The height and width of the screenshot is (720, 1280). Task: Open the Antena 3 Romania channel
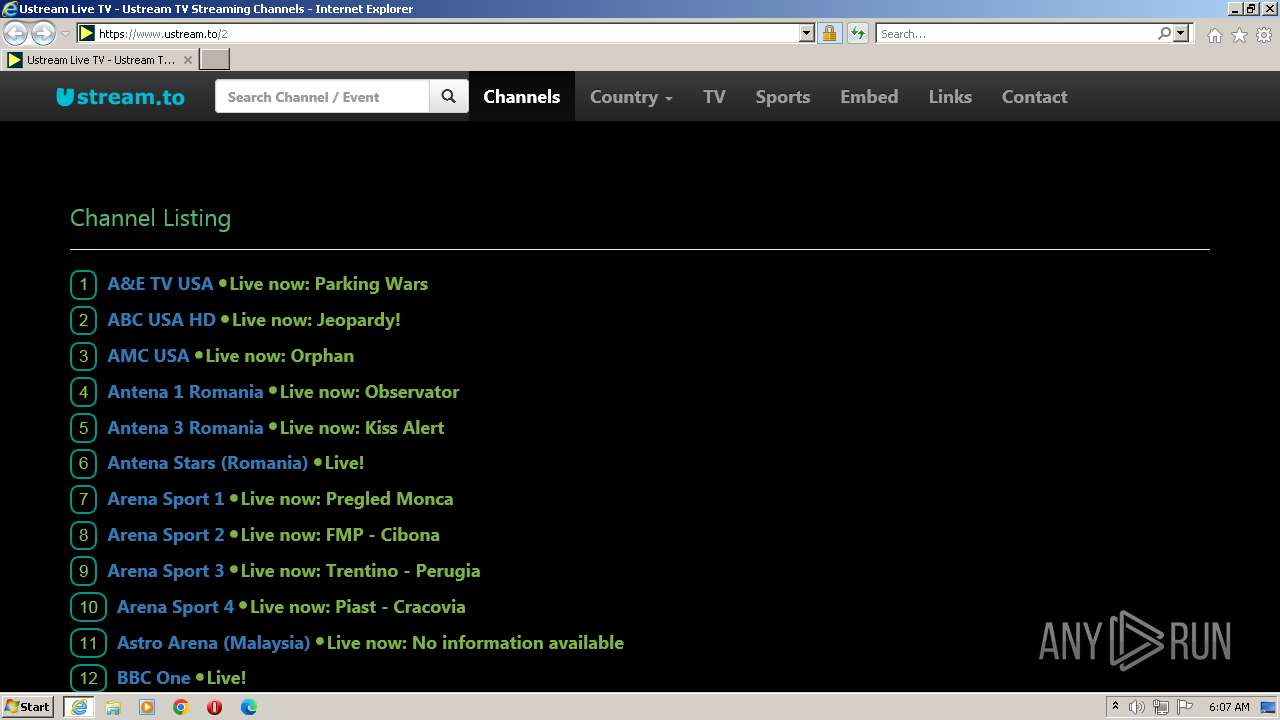185,428
